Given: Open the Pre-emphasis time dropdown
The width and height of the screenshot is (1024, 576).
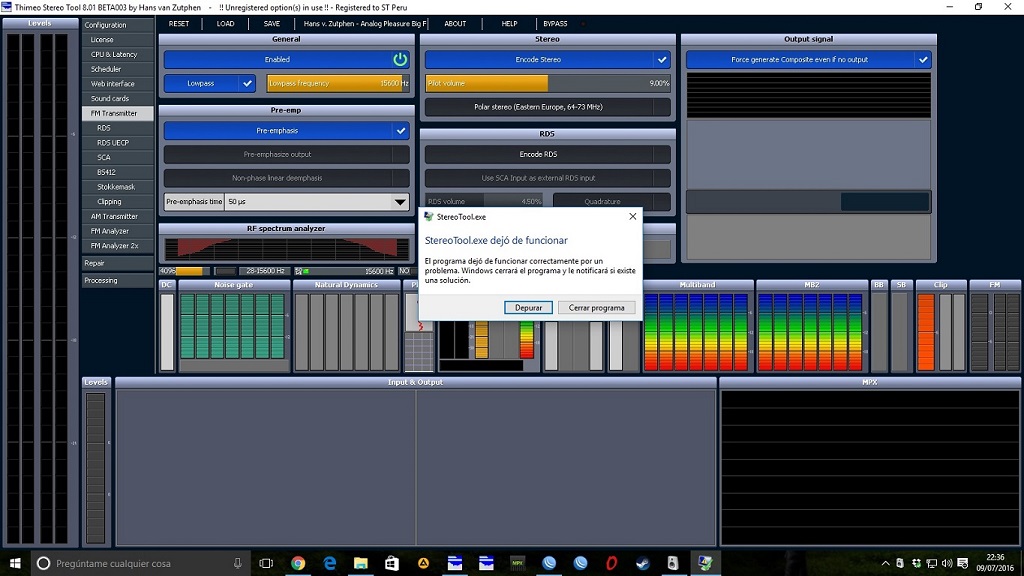Looking at the screenshot, I should click(x=400, y=202).
